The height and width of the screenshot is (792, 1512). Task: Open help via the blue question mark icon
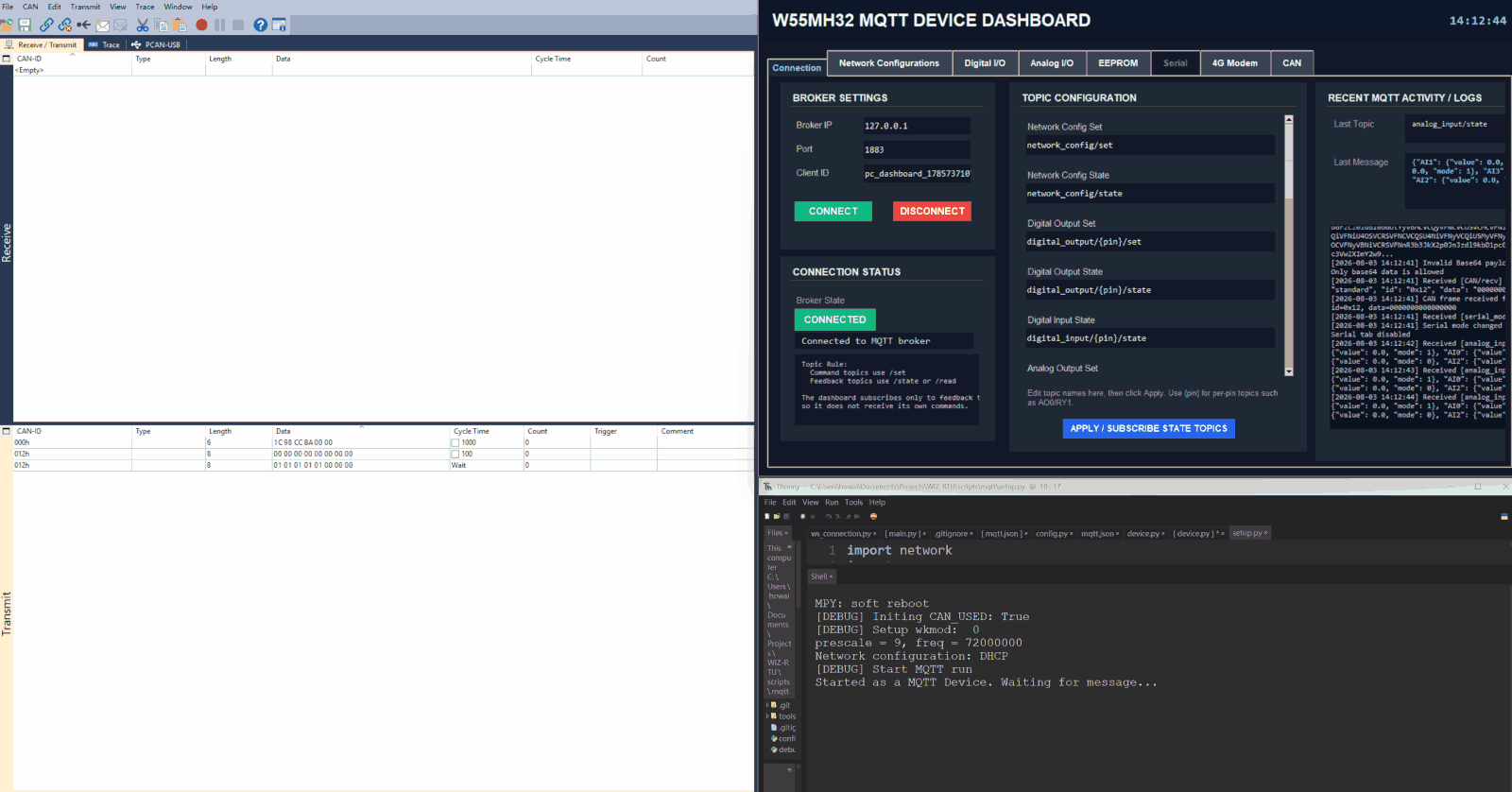(x=261, y=25)
